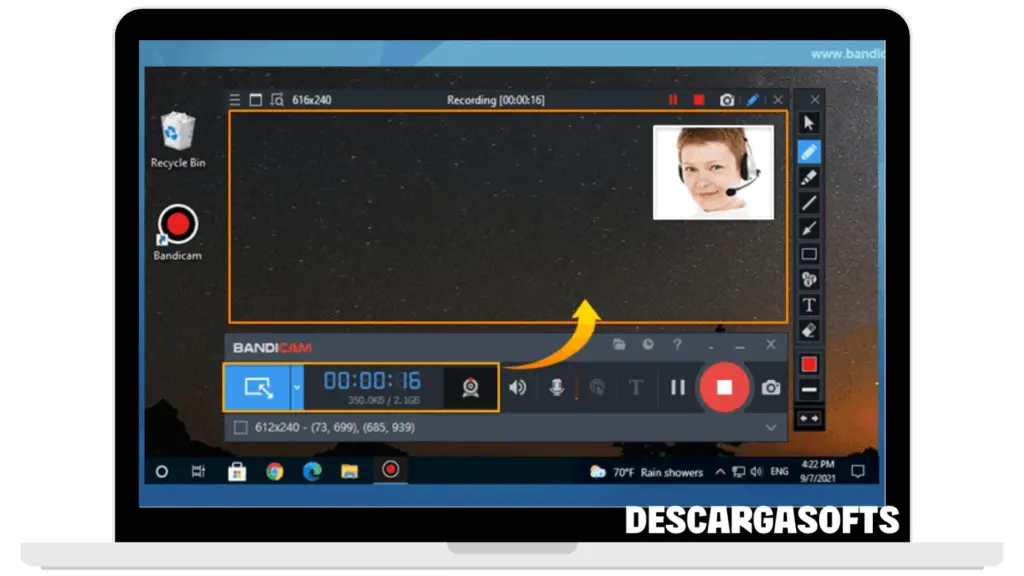Select the Text tool in drawing toolbar
Screen dimensions: 1024x576
pyautogui.click(x=809, y=305)
